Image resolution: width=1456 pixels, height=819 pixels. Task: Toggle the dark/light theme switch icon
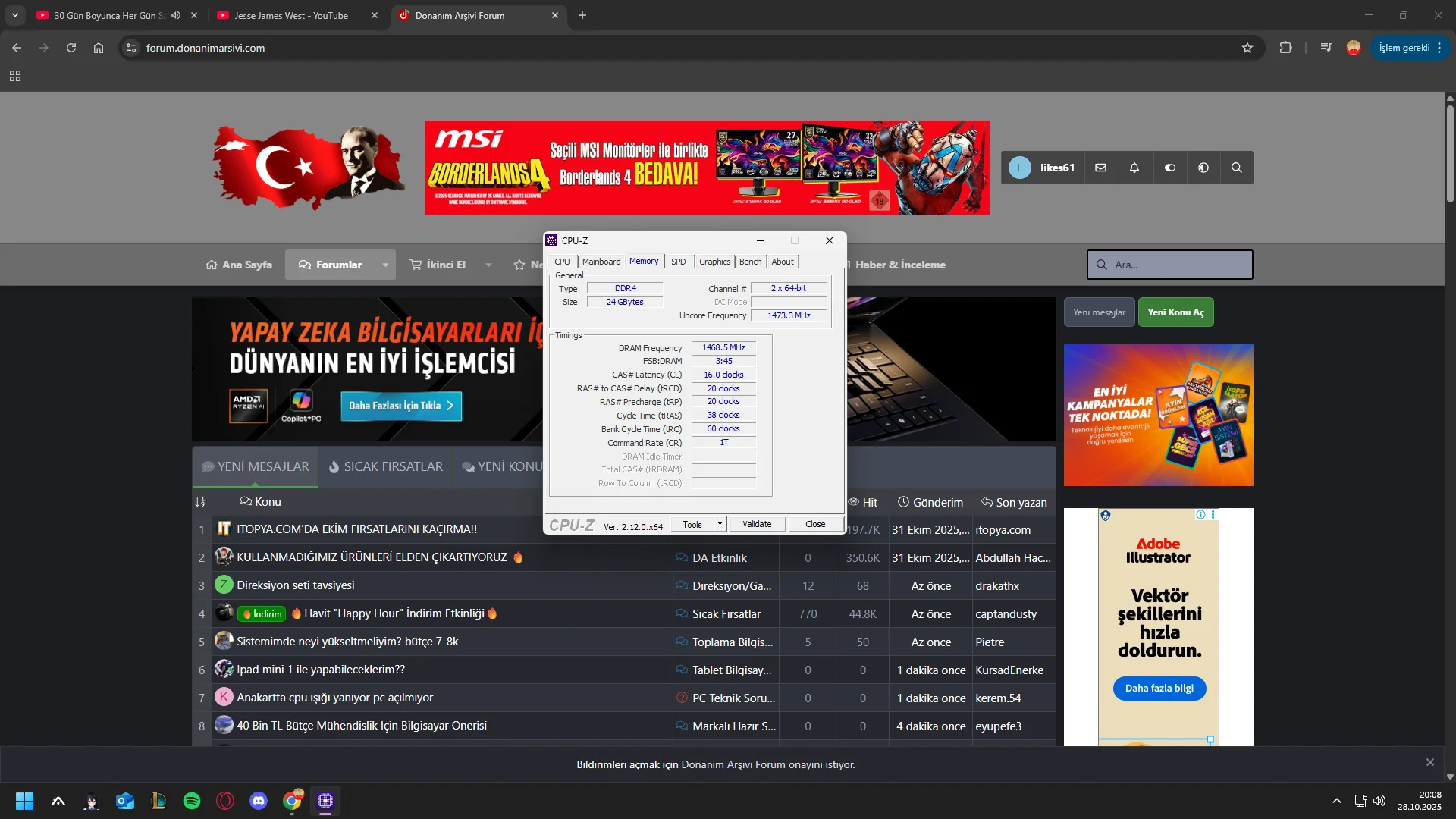pos(1169,168)
